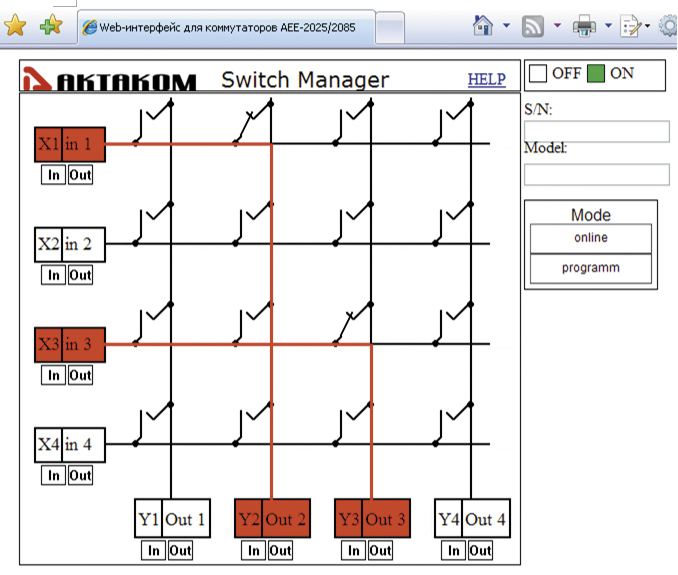Expand the RSS feeds dropdown arrow

557,26
